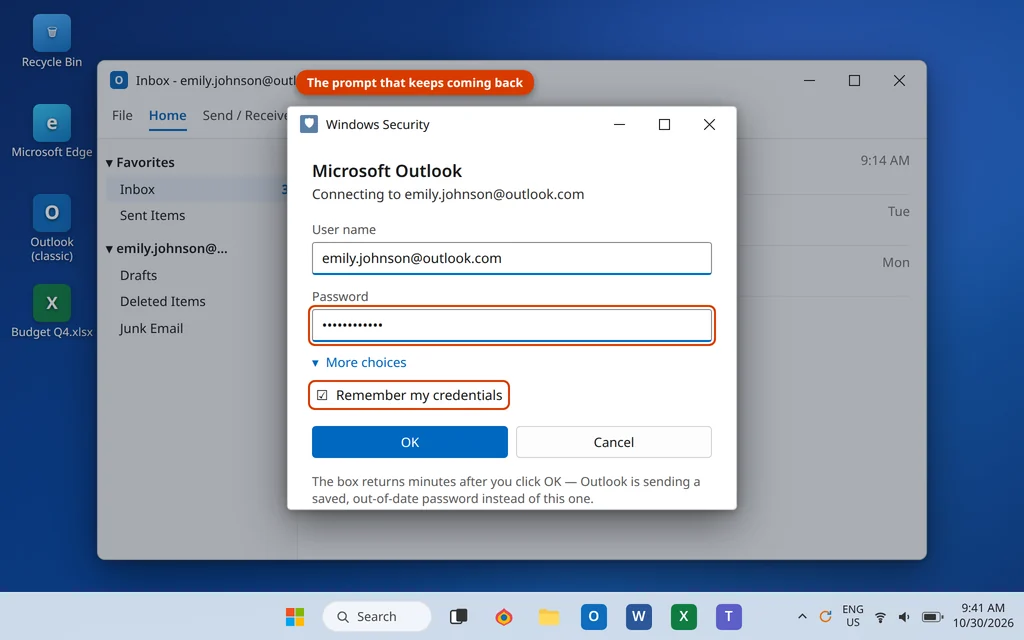Collapse the Favorites folder group
This screenshot has height=640, width=1024.
pos(109,163)
